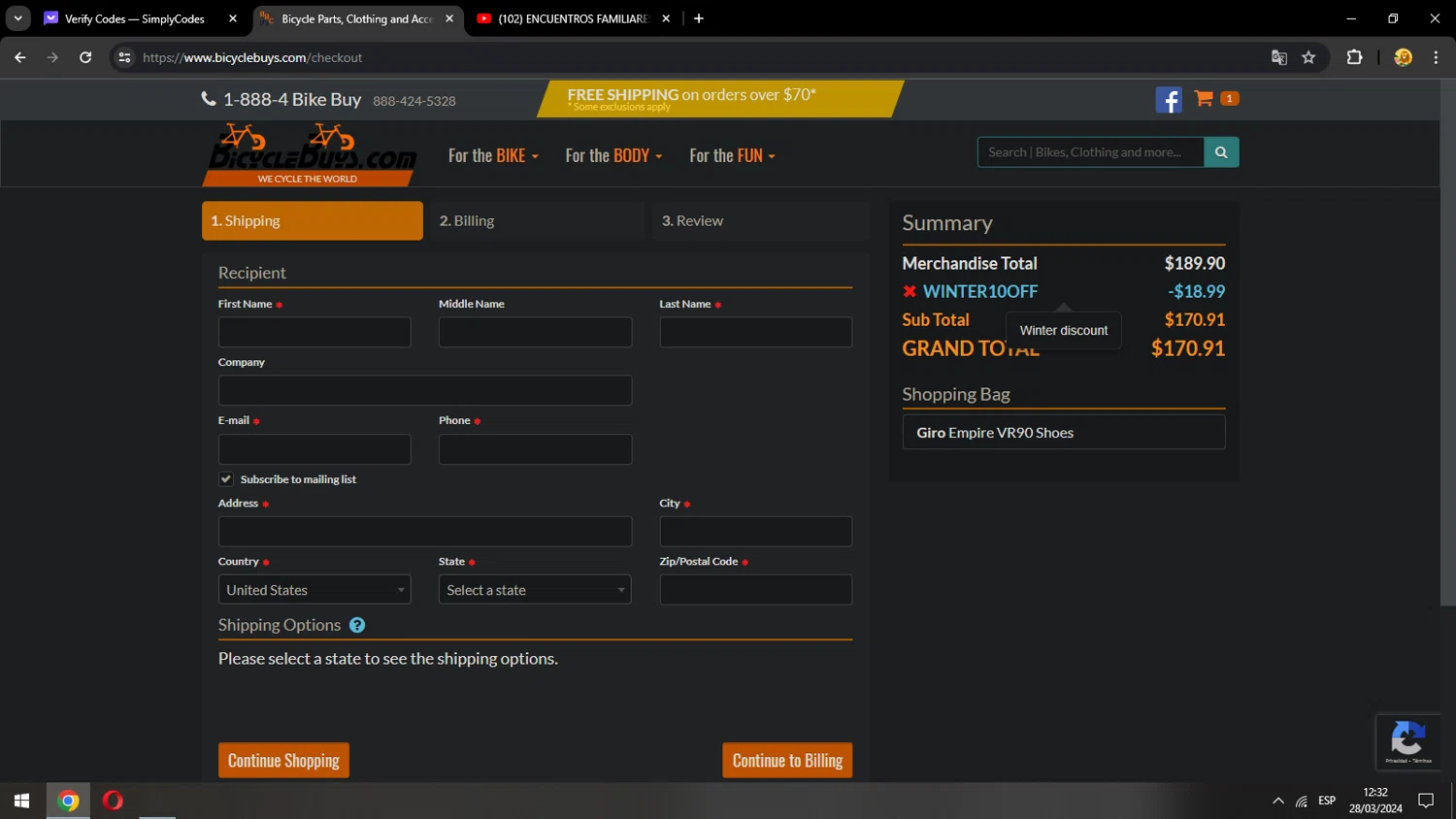Screen dimensions: 1456x819
Task: Open the Chrome three-dot menu
Action: [1436, 57]
